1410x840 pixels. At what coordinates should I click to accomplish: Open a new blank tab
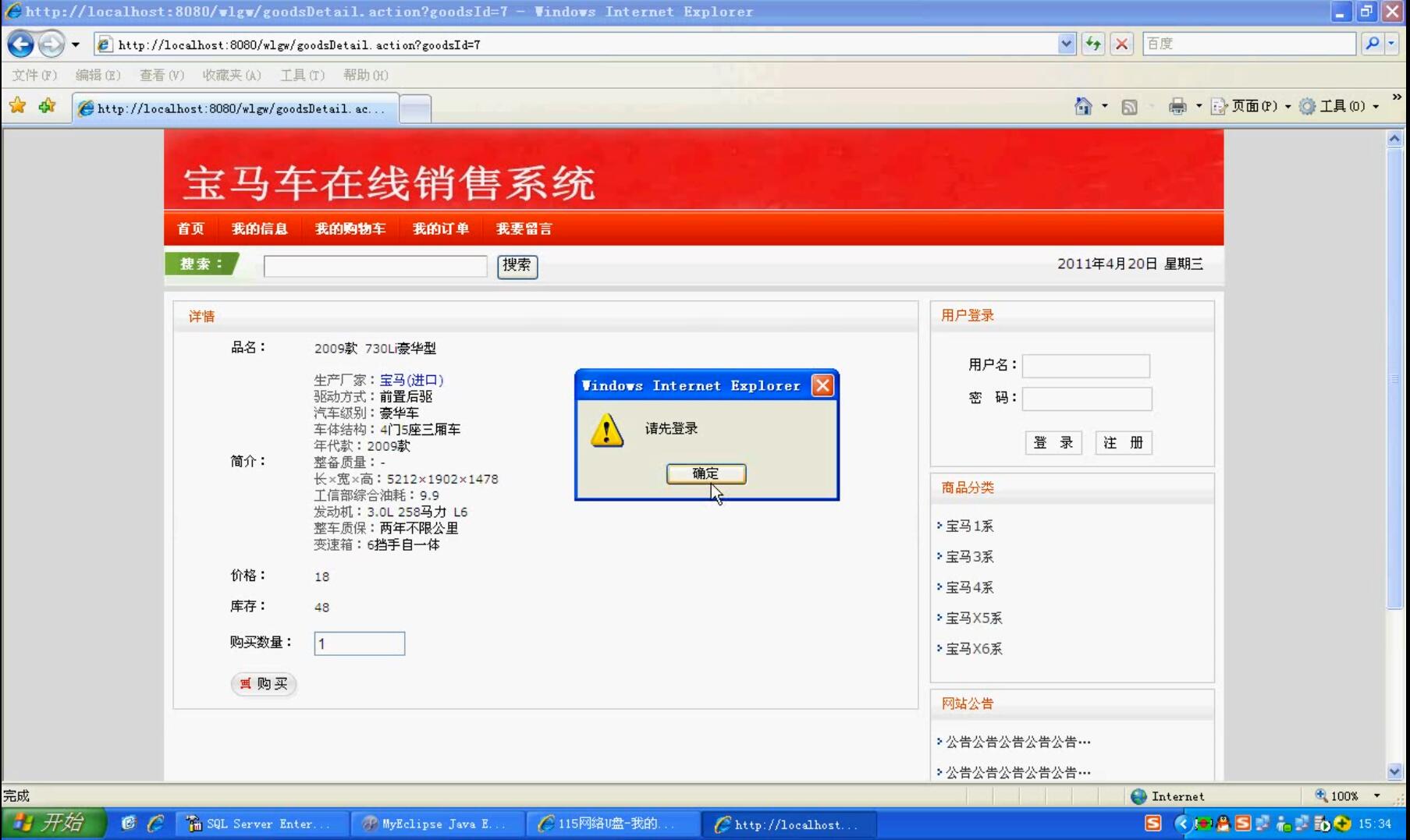(415, 109)
